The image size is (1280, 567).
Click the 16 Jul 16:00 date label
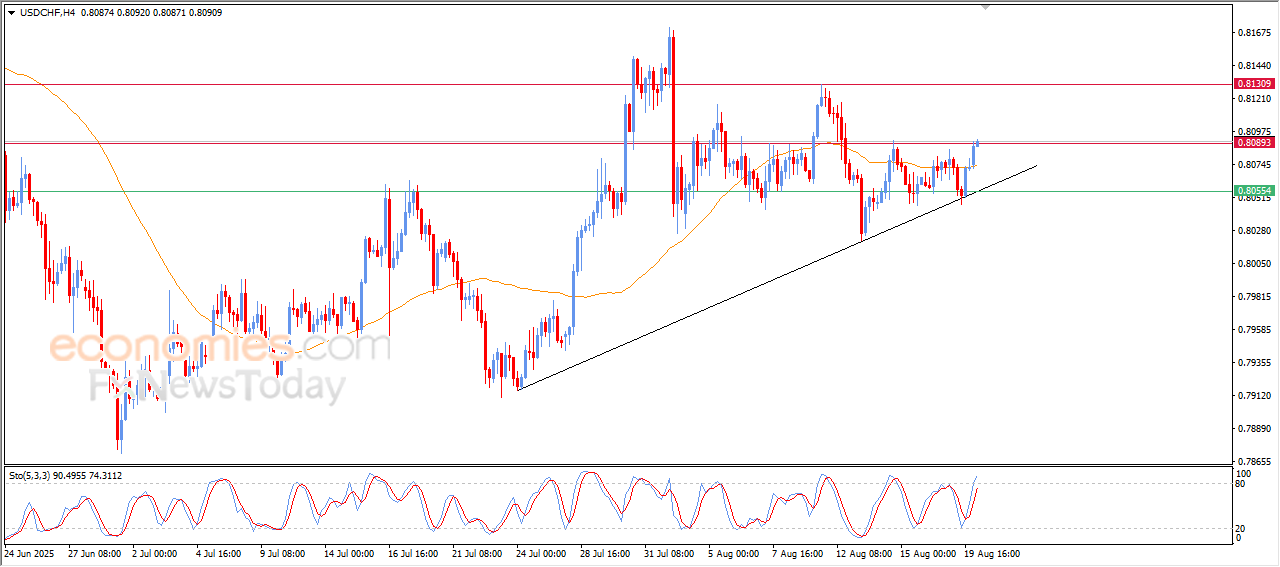[x=414, y=552]
